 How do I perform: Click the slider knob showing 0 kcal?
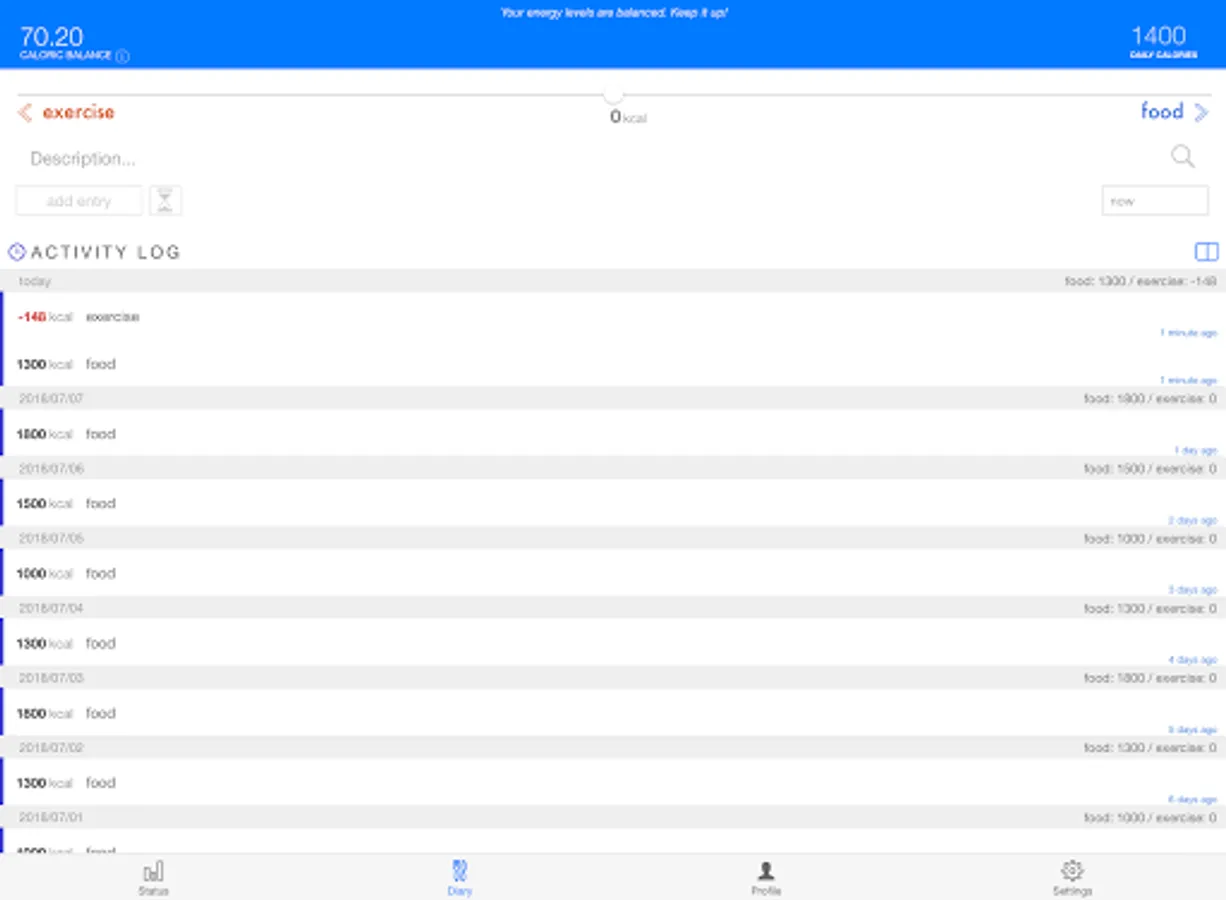click(613, 95)
